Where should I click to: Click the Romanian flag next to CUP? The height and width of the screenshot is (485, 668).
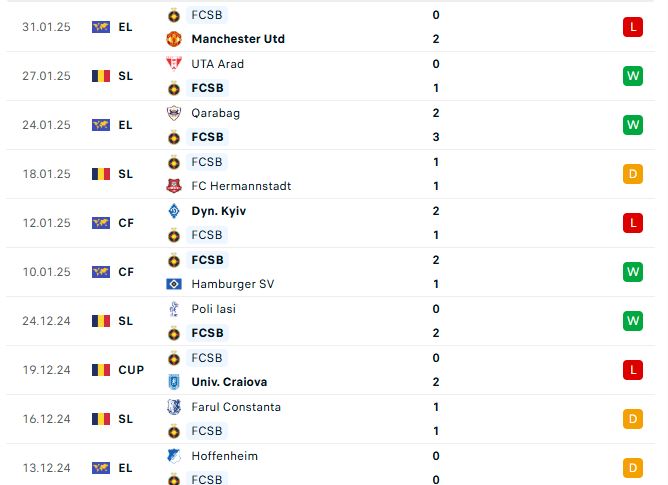(x=101, y=370)
